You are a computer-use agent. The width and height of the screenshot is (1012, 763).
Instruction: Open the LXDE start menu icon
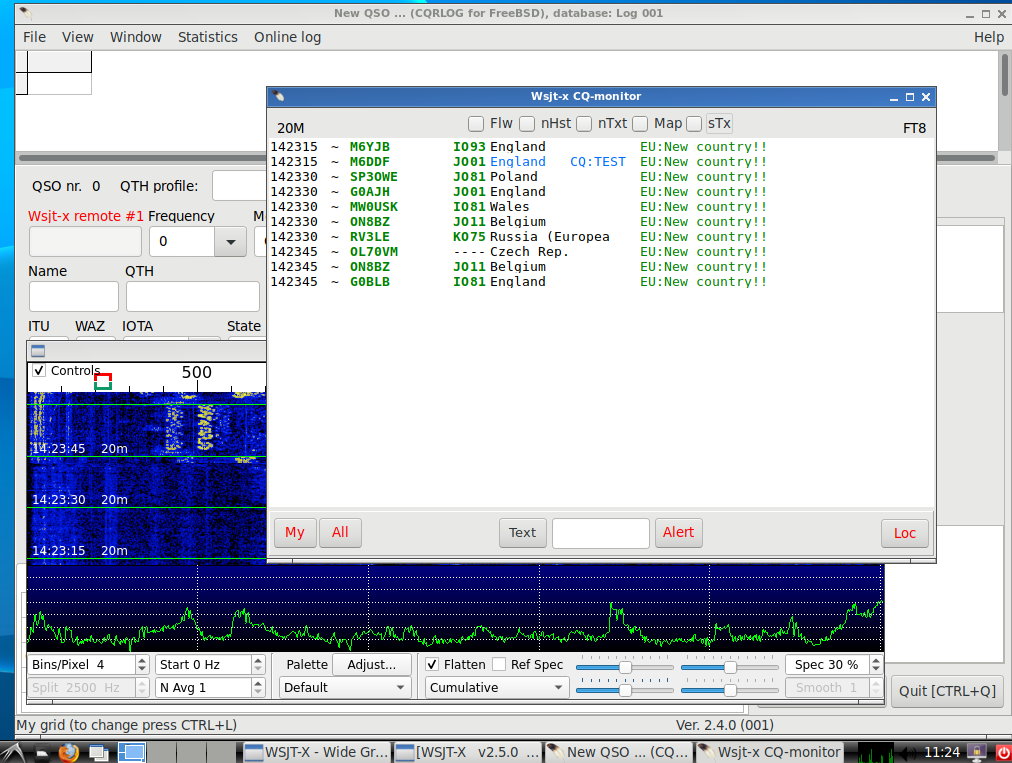[12, 752]
